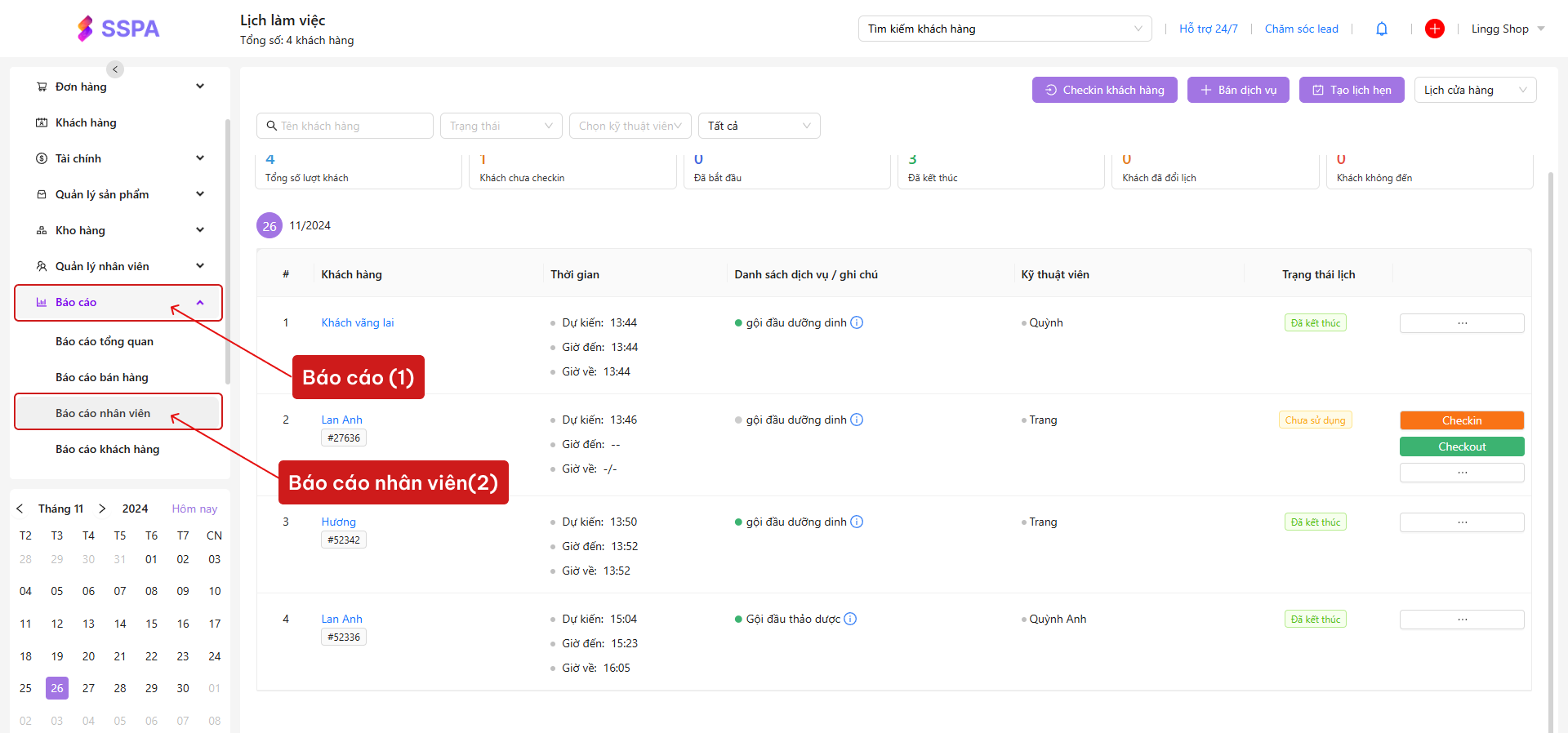
Task: Click customer code #27636
Action: click(x=344, y=438)
